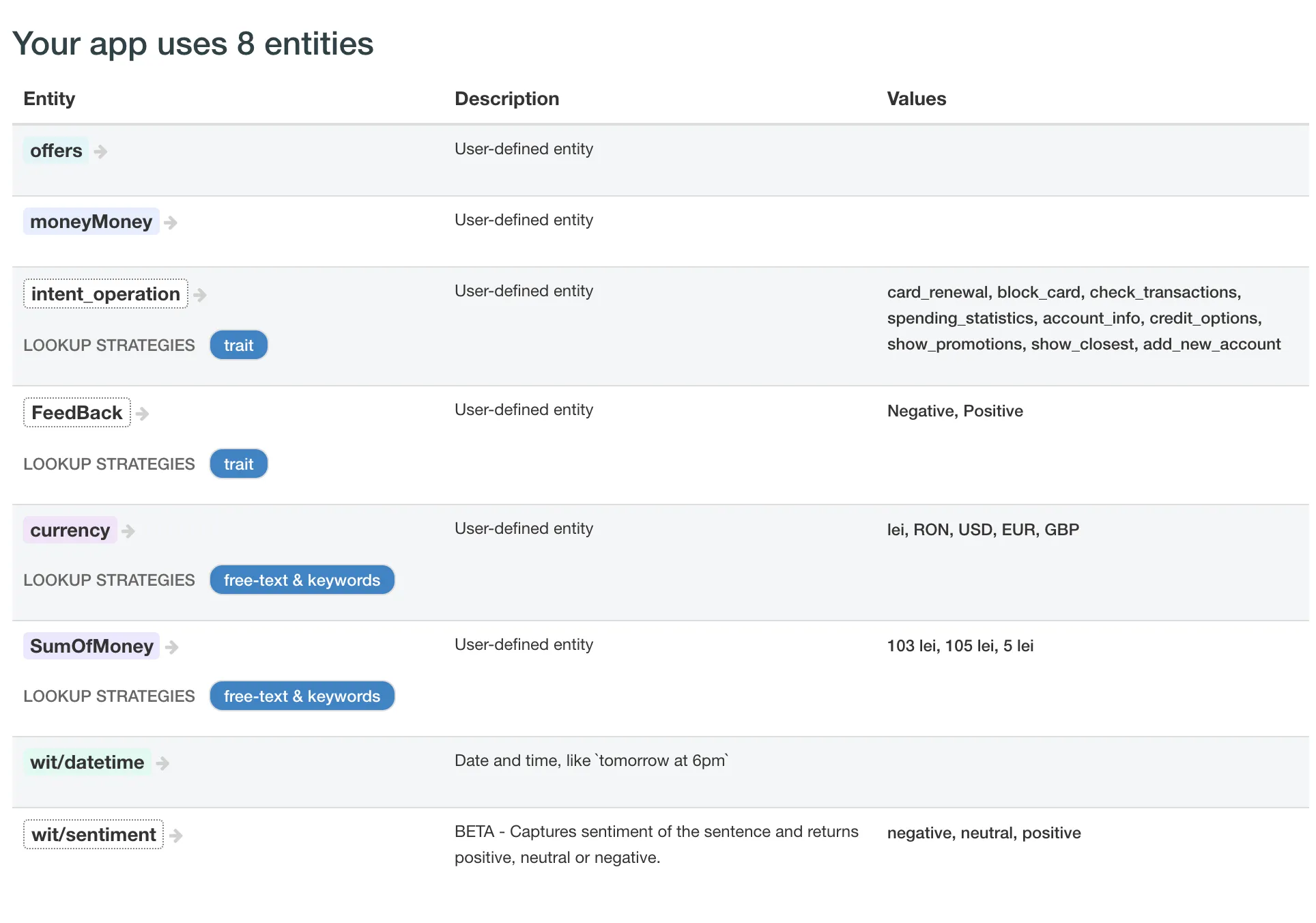The image size is (1316, 923).
Task: Click the arrow icon beside moneyMoney
Action: click(x=171, y=223)
